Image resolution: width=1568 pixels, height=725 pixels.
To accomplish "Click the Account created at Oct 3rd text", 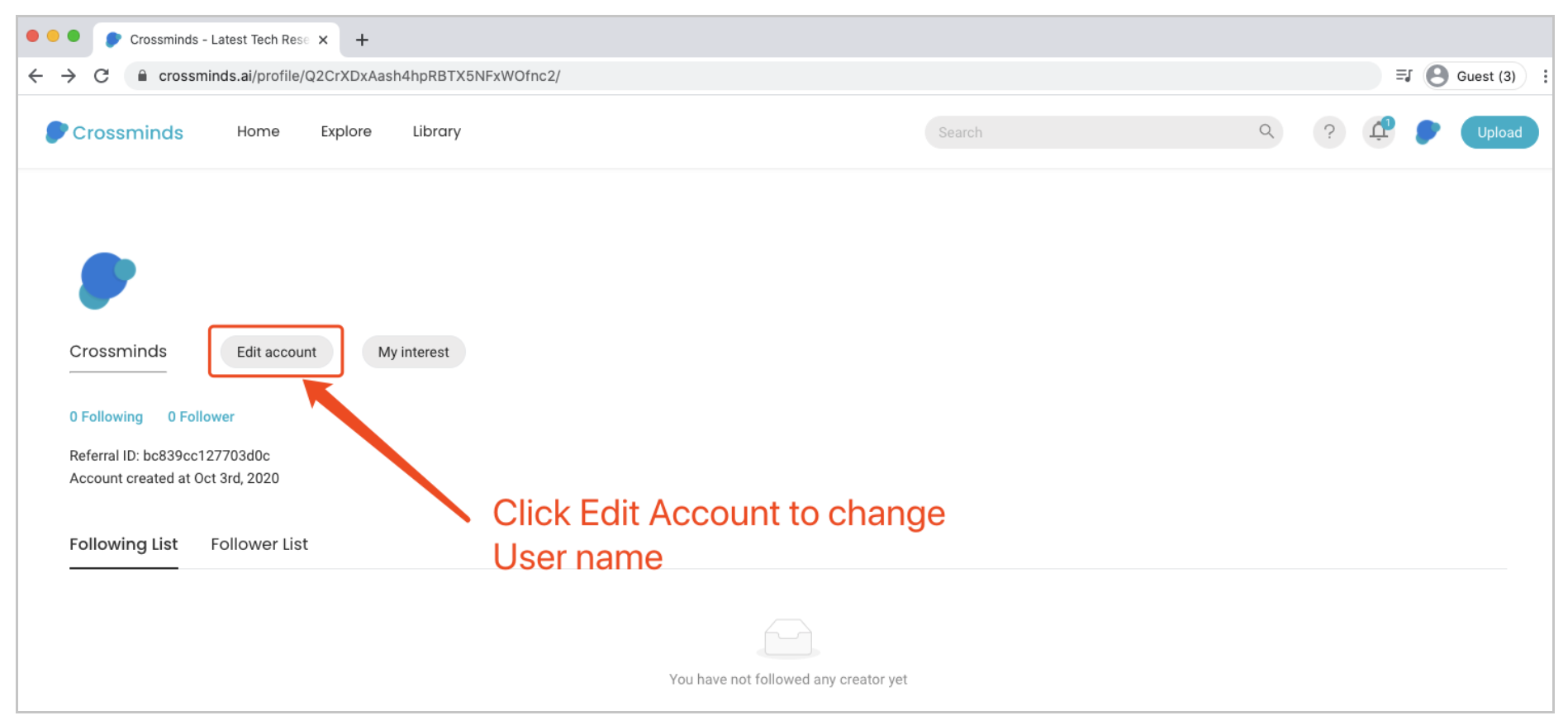I will [174, 478].
